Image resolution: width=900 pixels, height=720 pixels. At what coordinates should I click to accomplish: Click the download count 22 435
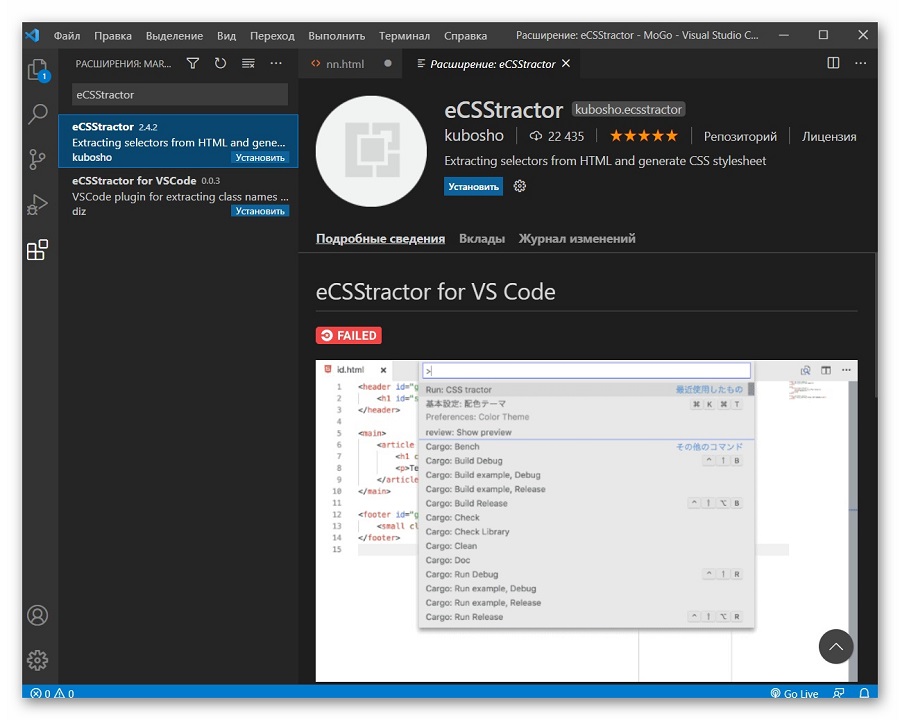(556, 136)
